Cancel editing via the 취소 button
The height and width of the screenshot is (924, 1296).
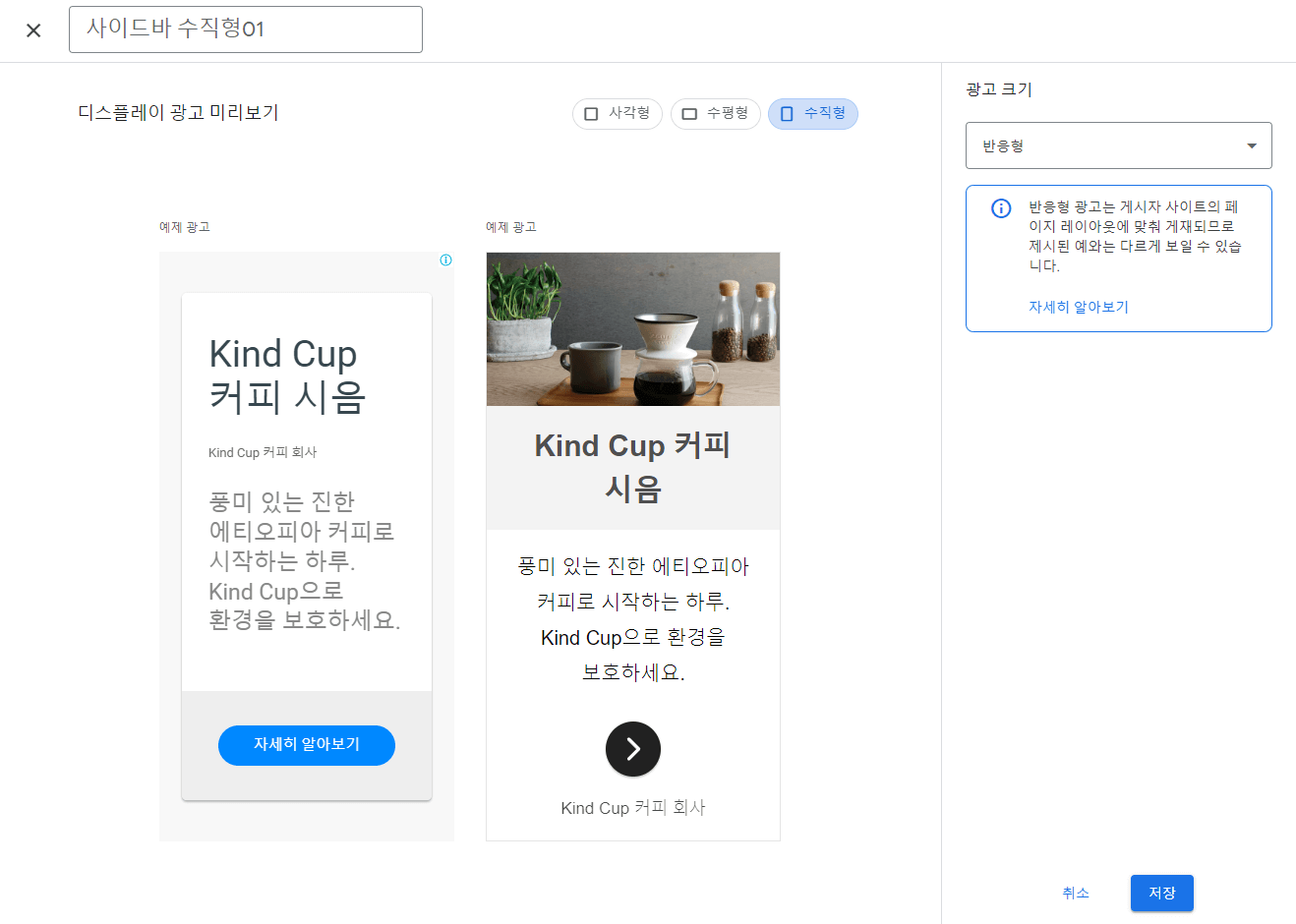point(1076,893)
